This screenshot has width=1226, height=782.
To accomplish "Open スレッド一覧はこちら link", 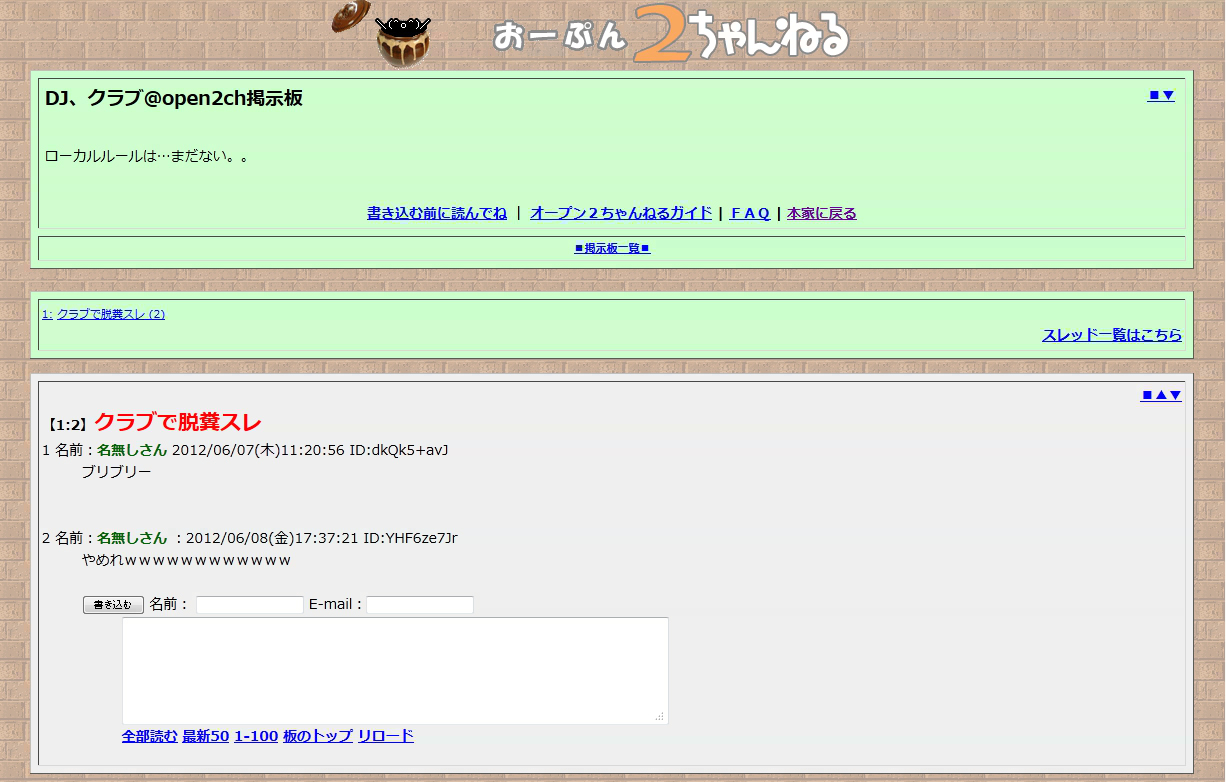I will [1112, 335].
